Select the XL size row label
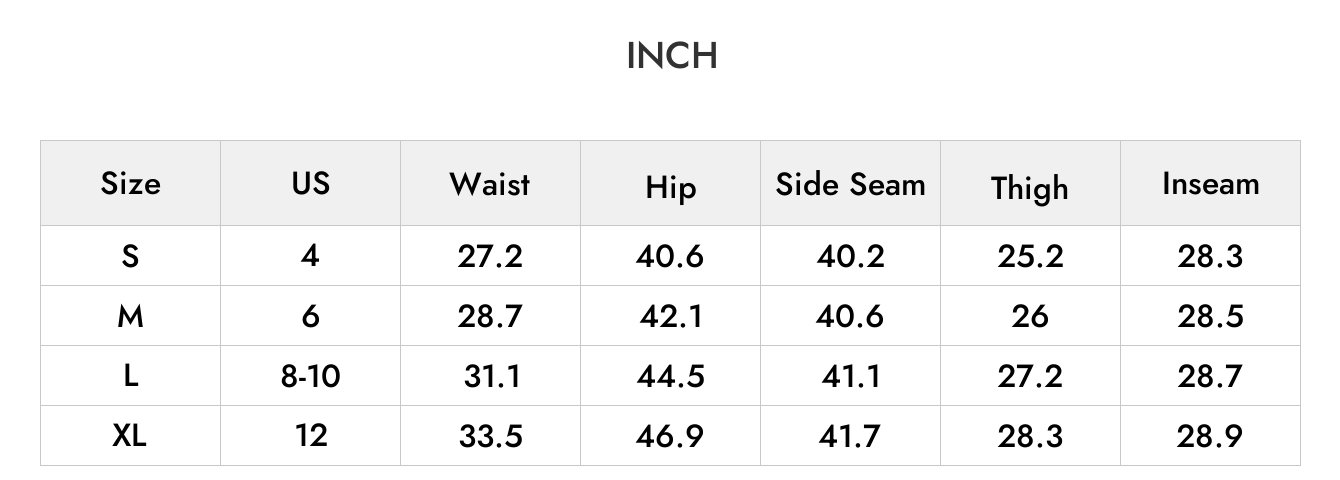 pos(130,436)
